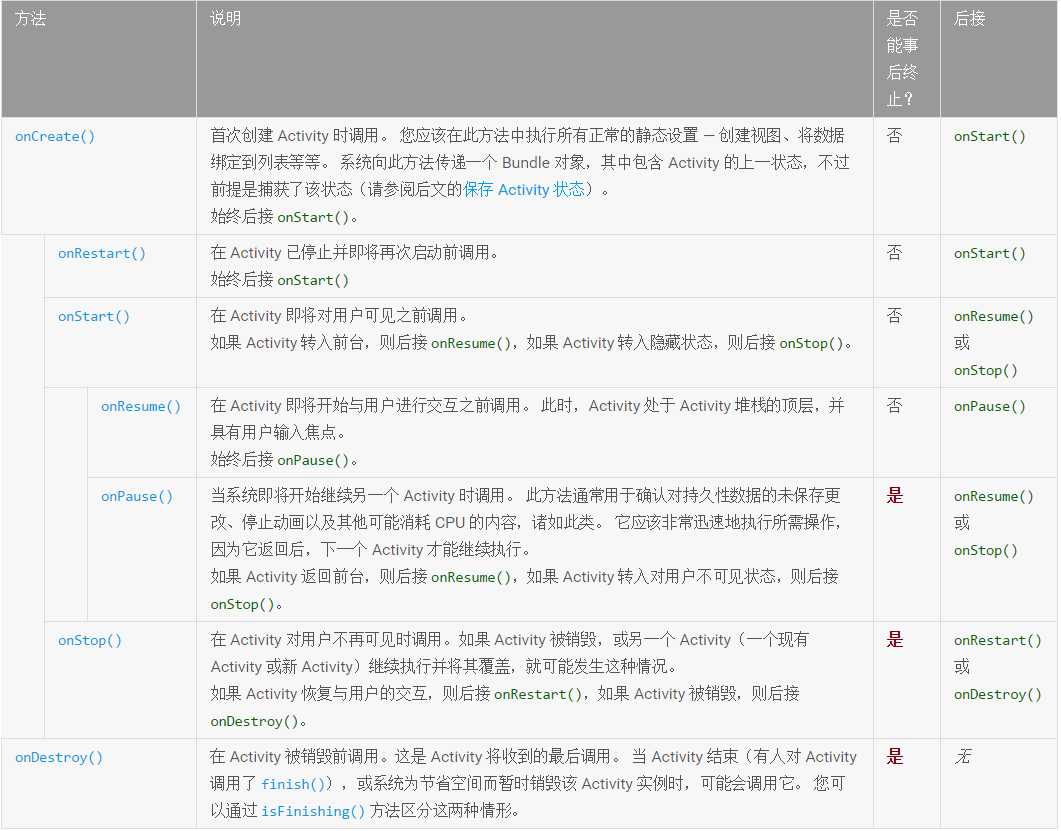Open the onRestart() link in the 方法 column

102,254
